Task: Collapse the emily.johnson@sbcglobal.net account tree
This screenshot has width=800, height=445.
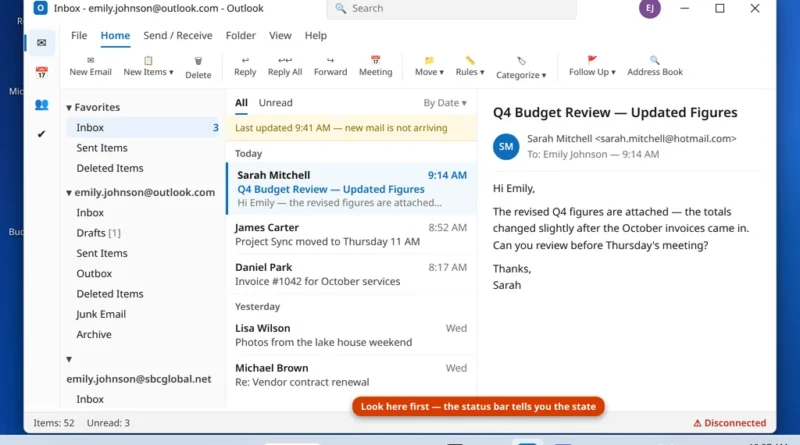Action: coord(69,359)
